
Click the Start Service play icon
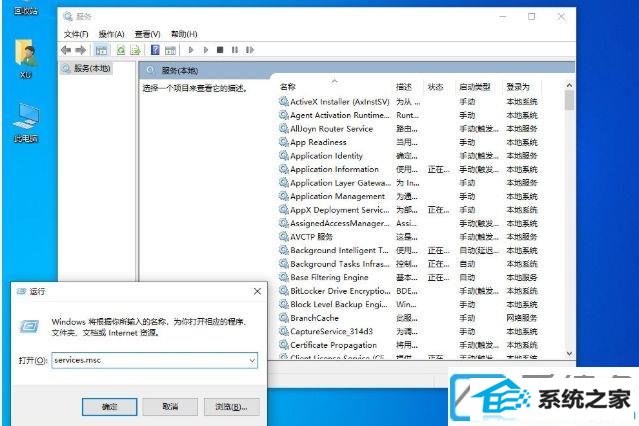[x=191, y=50]
